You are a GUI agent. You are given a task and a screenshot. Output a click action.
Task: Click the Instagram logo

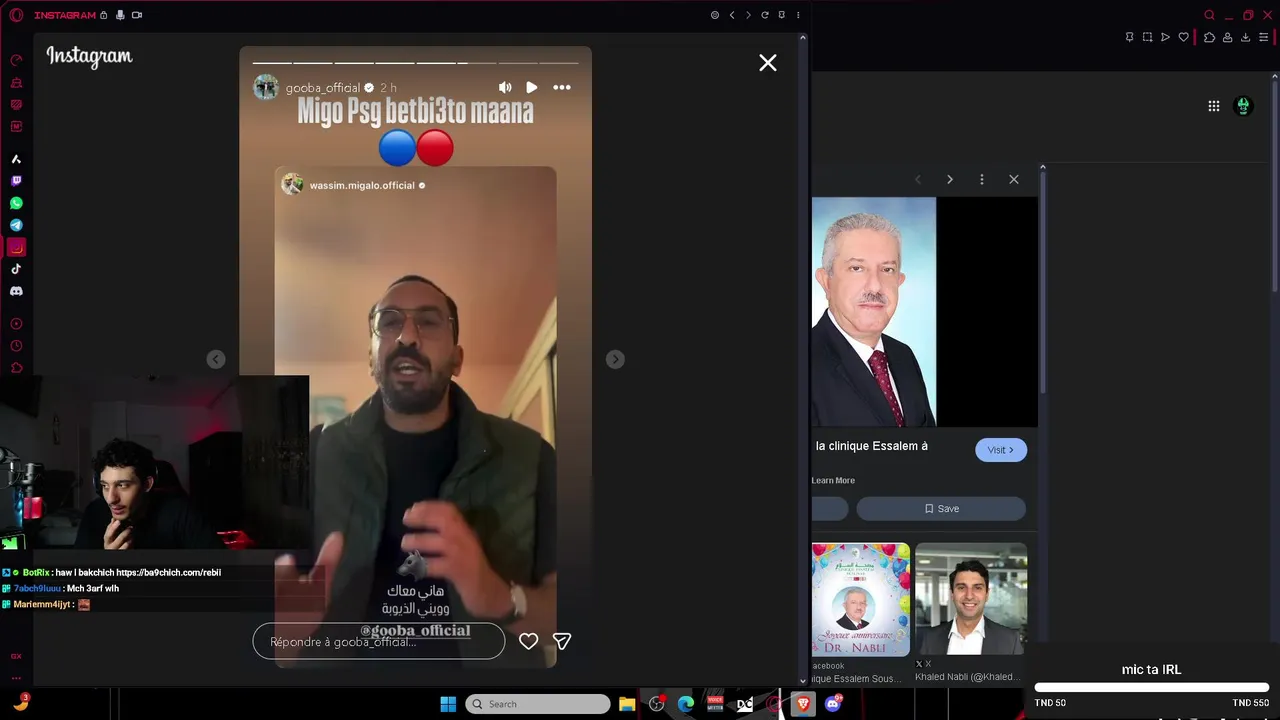89,57
